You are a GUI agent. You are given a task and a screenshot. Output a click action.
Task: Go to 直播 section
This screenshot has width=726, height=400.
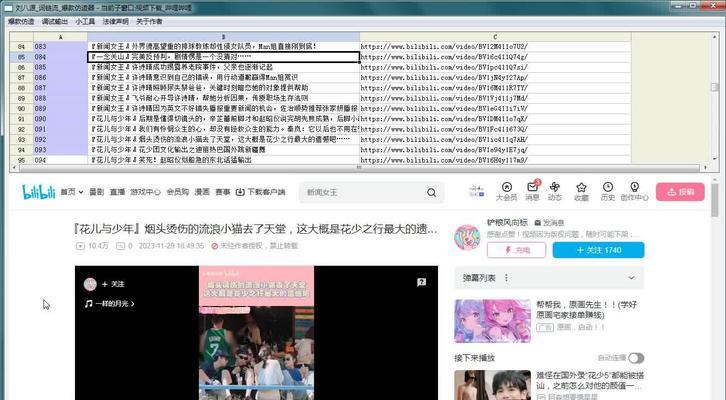[x=117, y=192]
